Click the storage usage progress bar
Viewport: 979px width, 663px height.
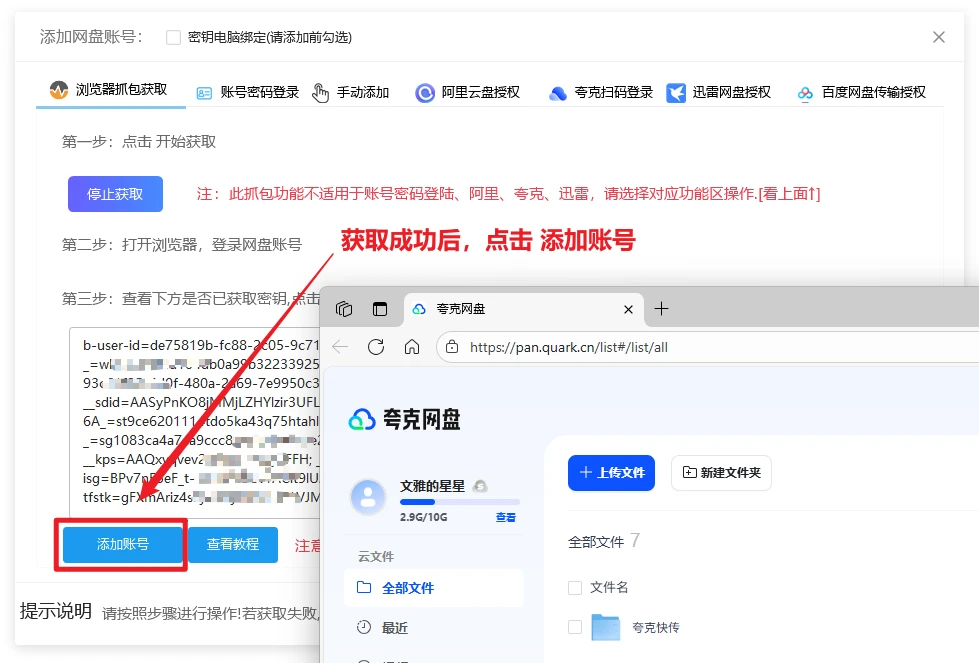[x=459, y=502]
